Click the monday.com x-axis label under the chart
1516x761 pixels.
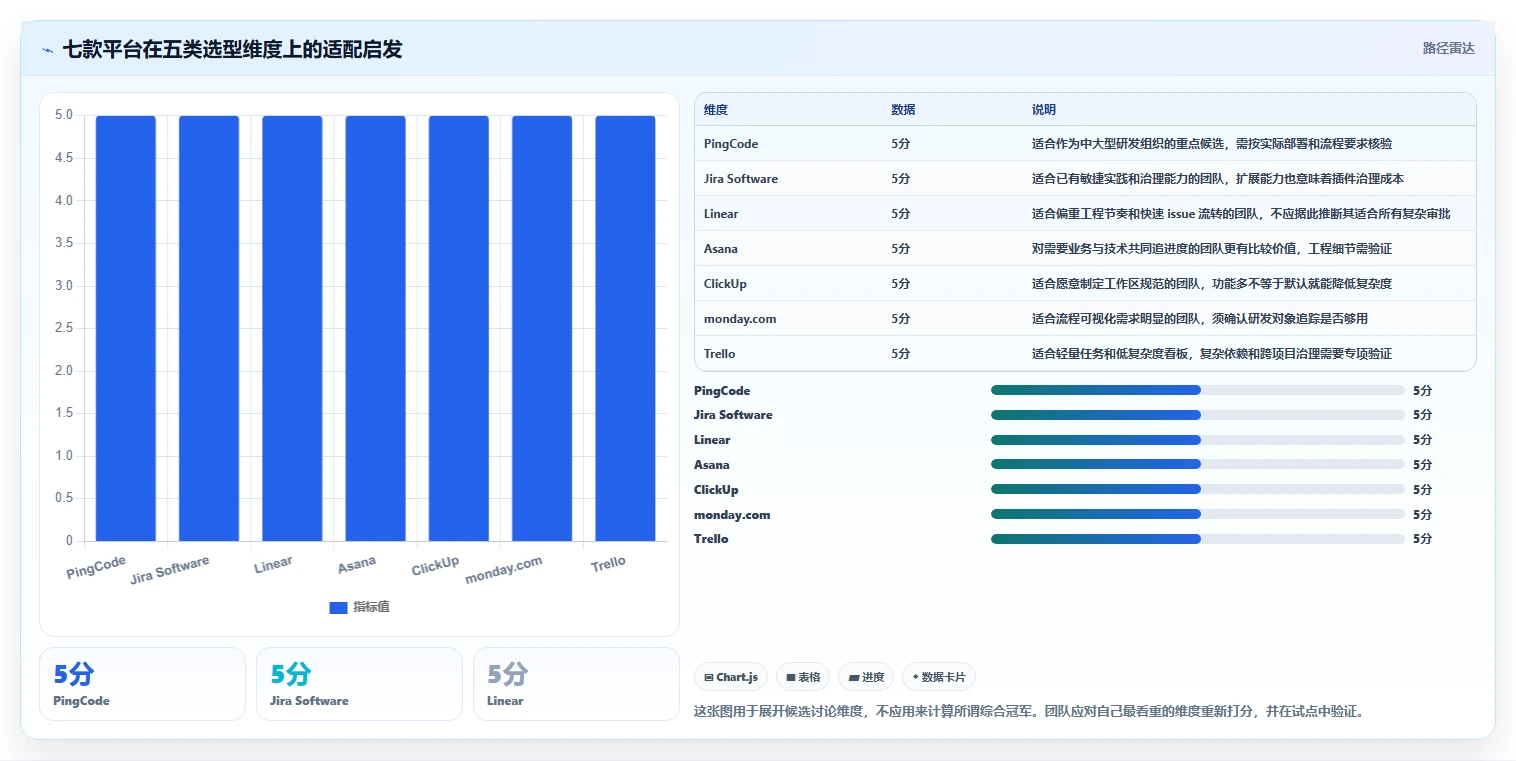click(x=504, y=570)
